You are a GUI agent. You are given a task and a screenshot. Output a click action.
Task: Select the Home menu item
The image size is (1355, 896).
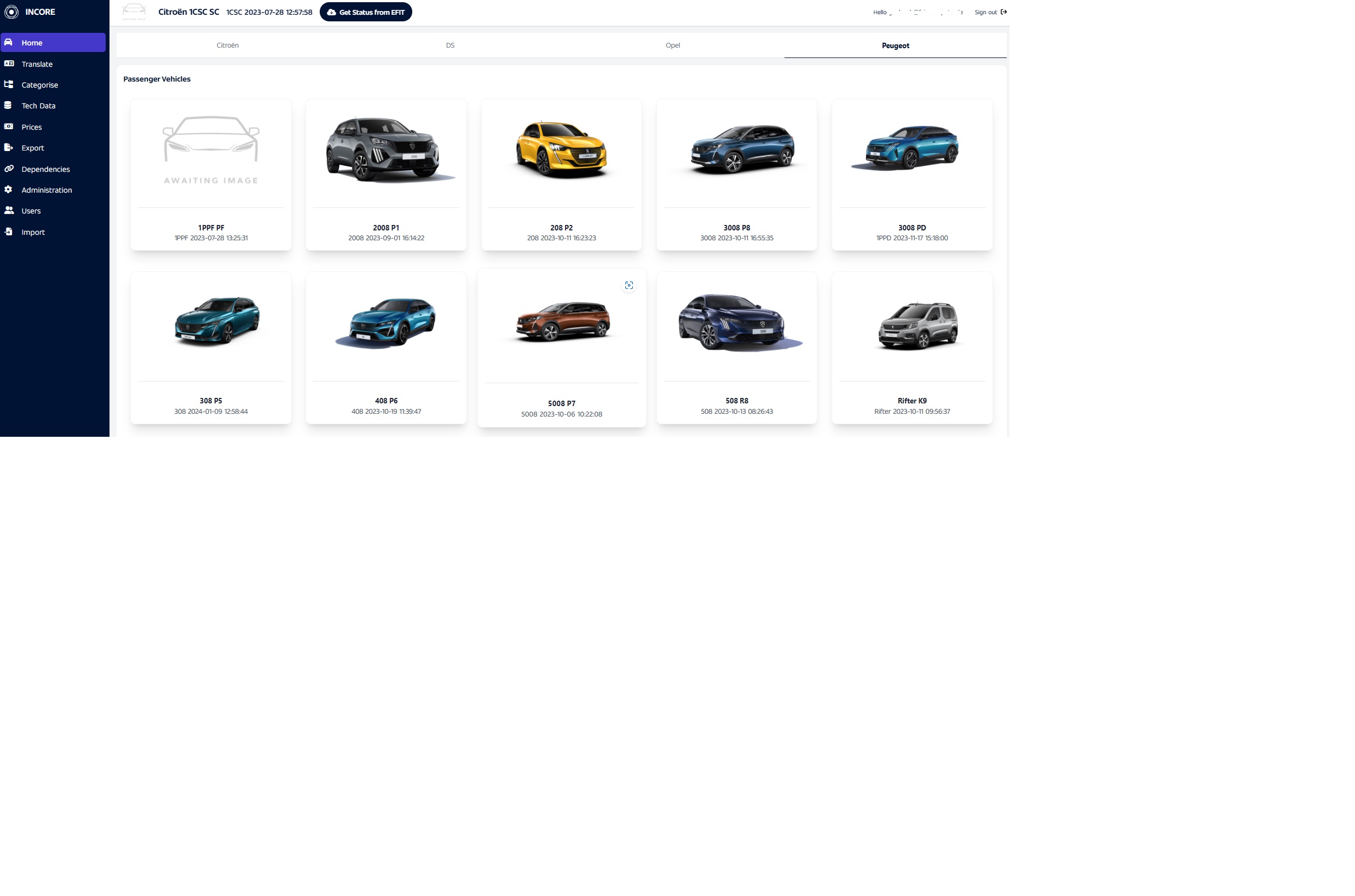coord(53,43)
